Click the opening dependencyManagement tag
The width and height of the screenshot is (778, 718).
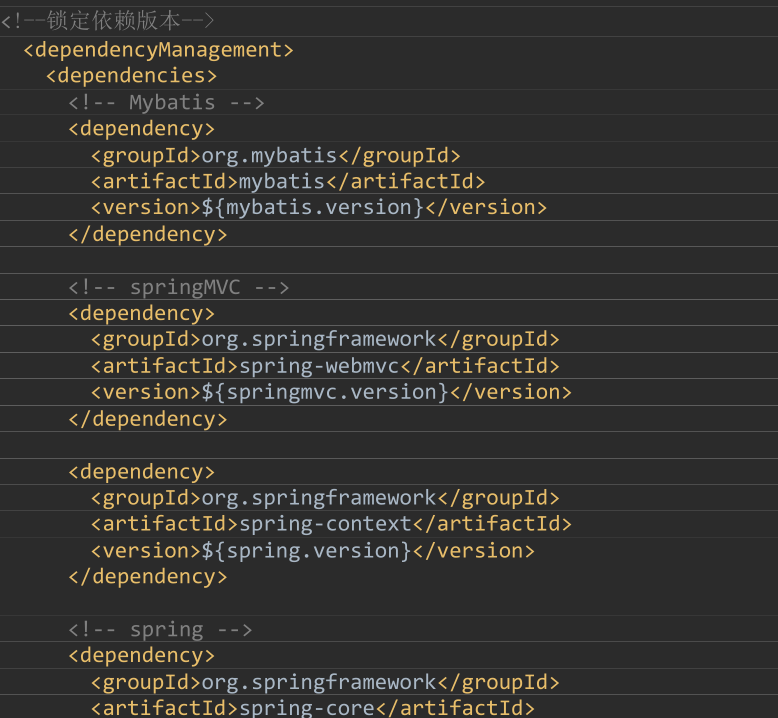coord(158,50)
